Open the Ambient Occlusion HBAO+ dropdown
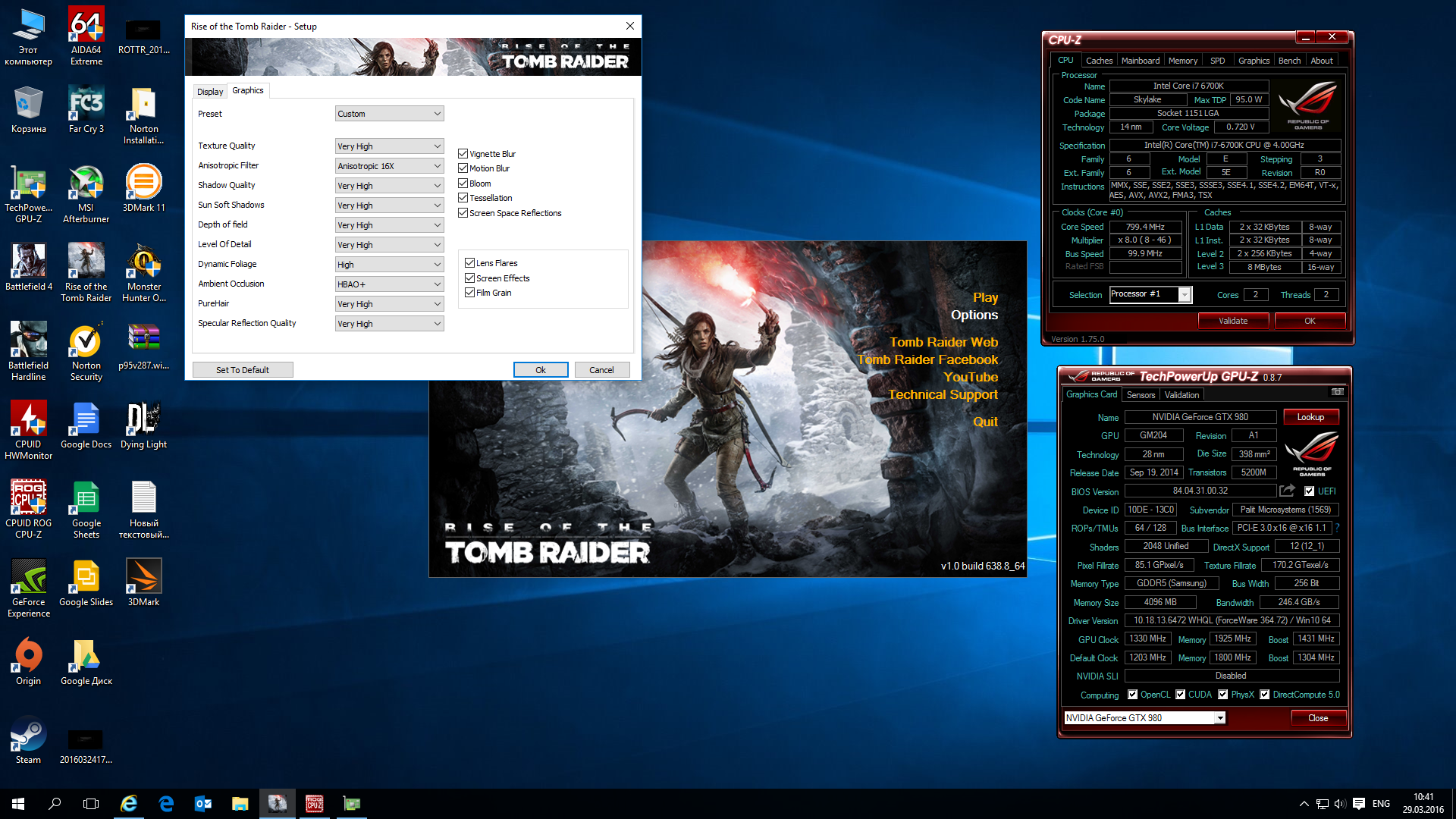Image resolution: width=1456 pixels, height=819 pixels. click(389, 284)
